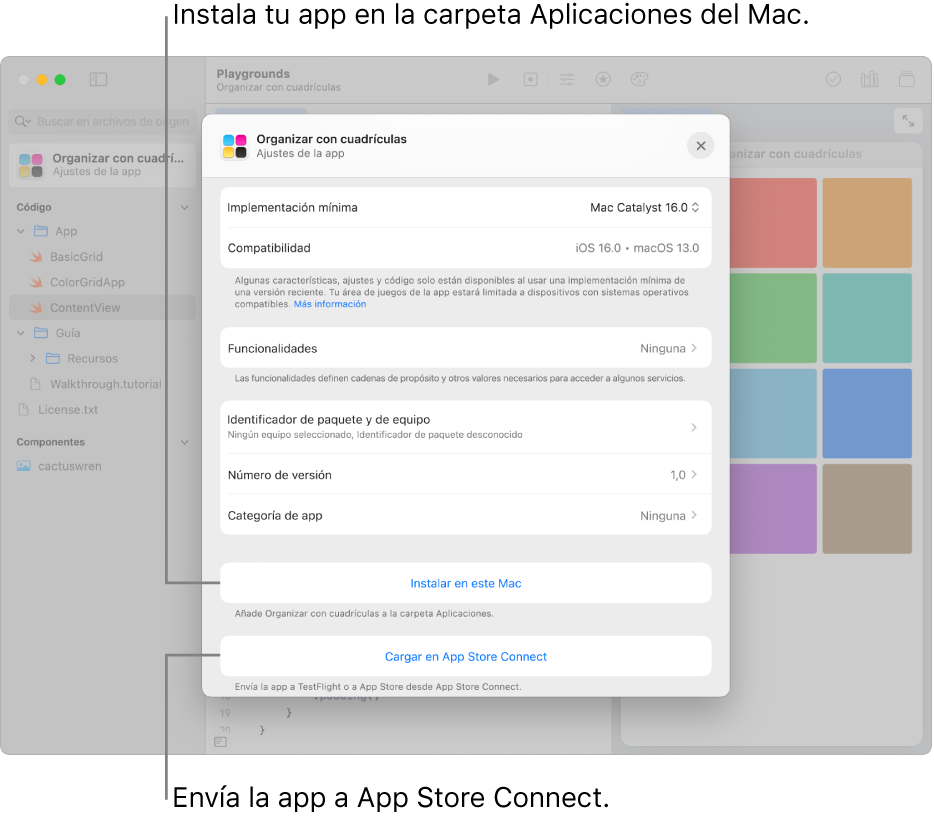Click the stop/record square toolbar icon

tap(530, 79)
